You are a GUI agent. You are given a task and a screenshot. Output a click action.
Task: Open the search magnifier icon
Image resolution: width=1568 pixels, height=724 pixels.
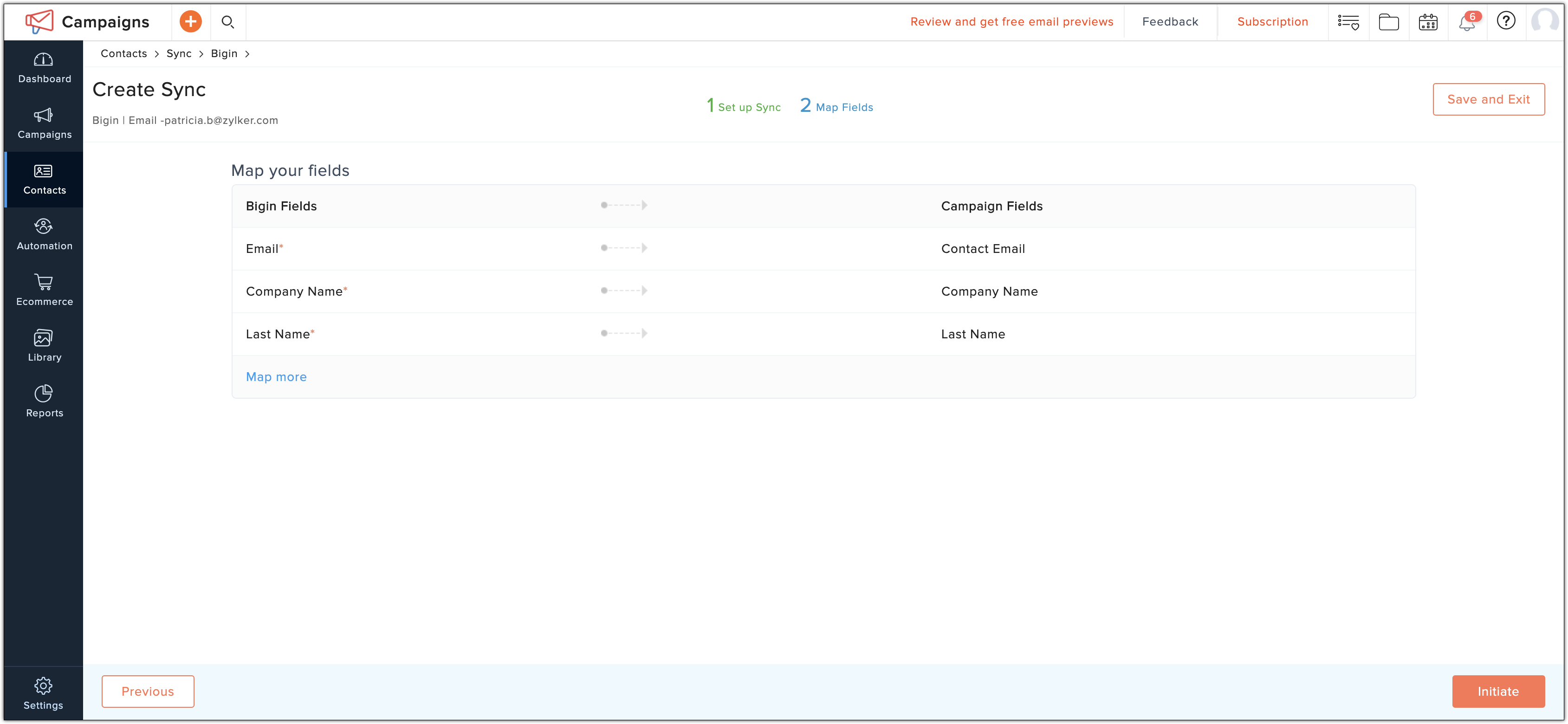[x=227, y=22]
